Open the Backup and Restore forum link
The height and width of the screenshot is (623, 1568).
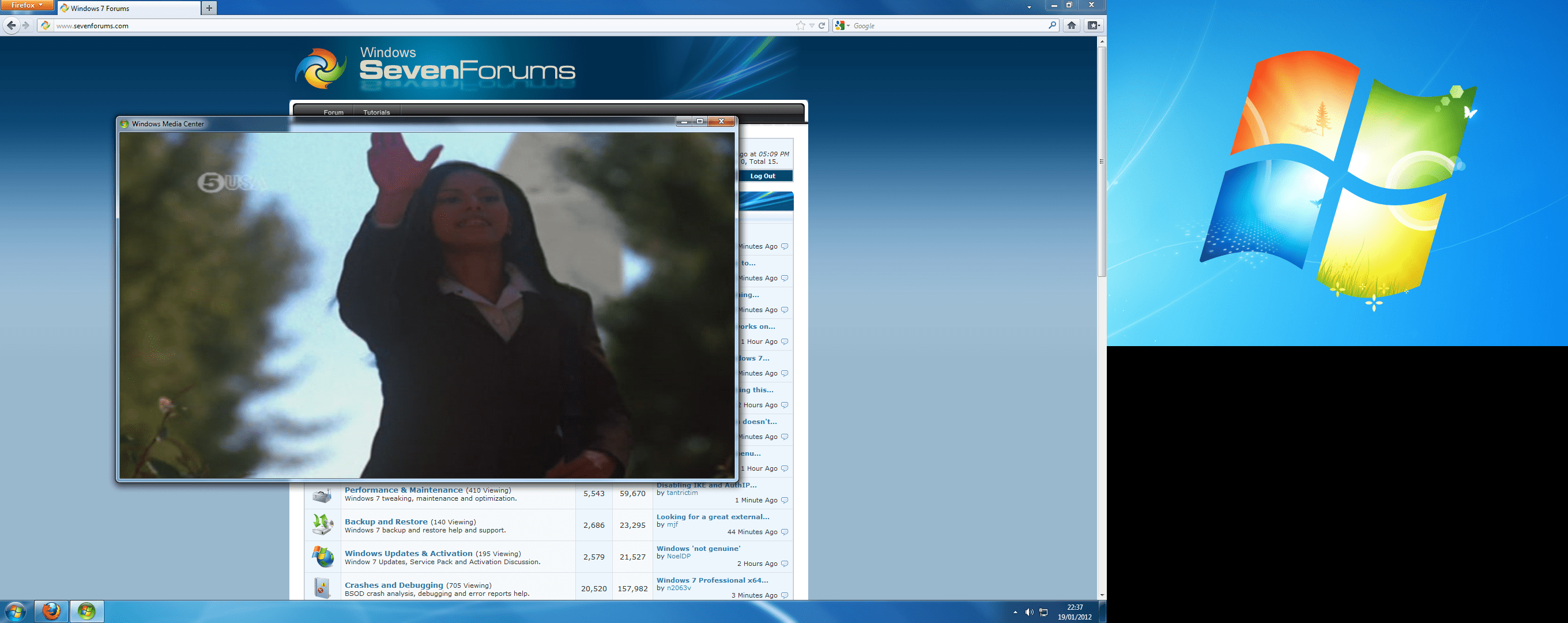386,521
